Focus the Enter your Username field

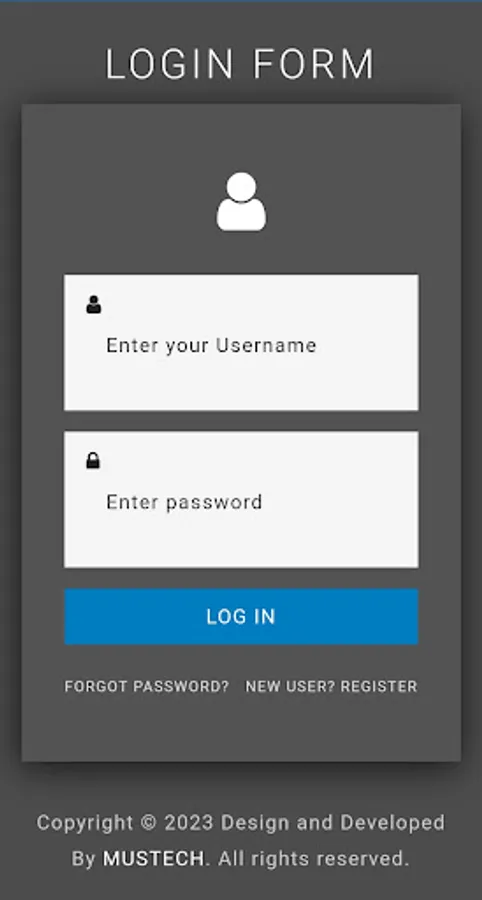[241, 343]
